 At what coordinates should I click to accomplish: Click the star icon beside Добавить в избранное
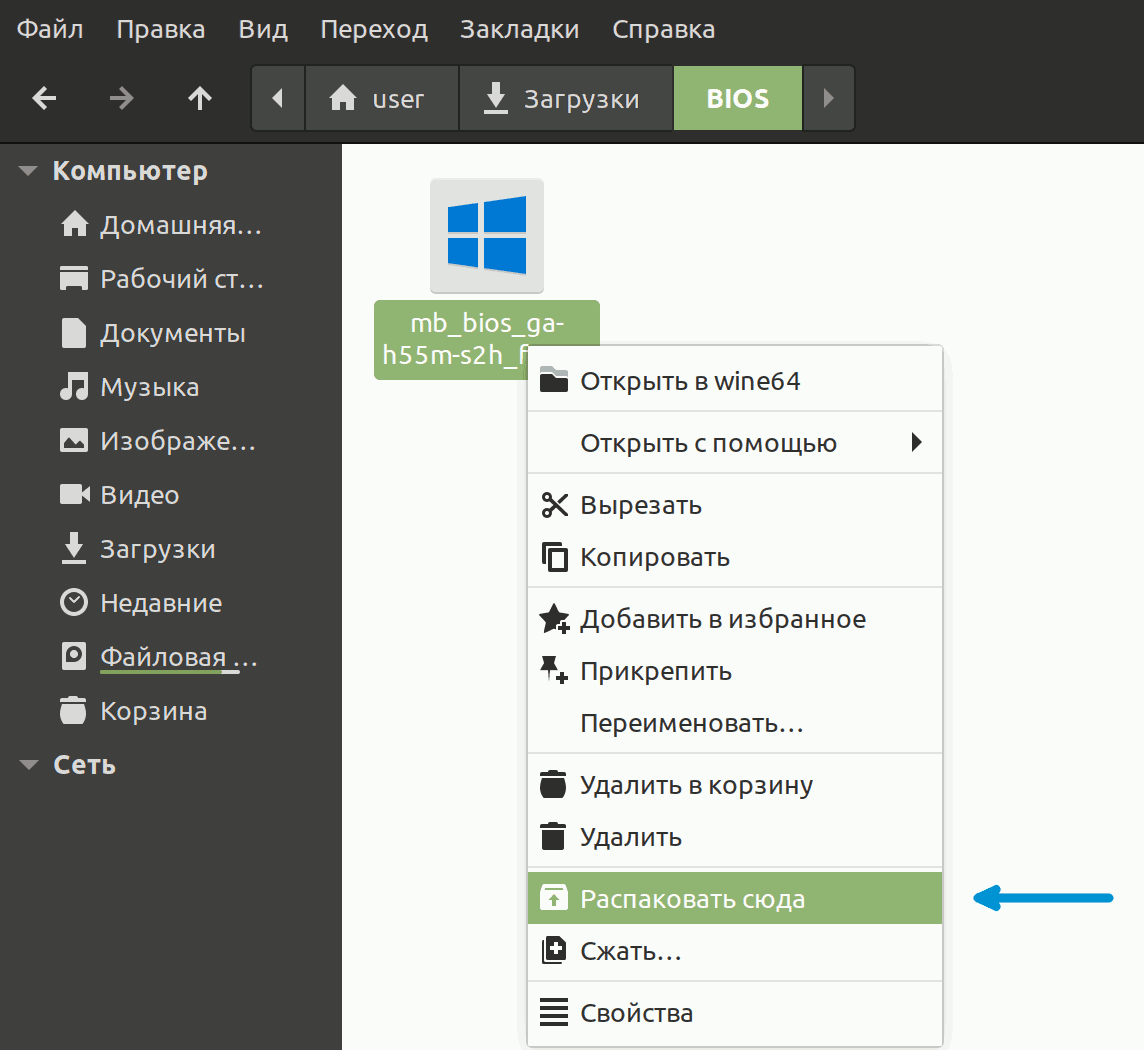pos(554,618)
